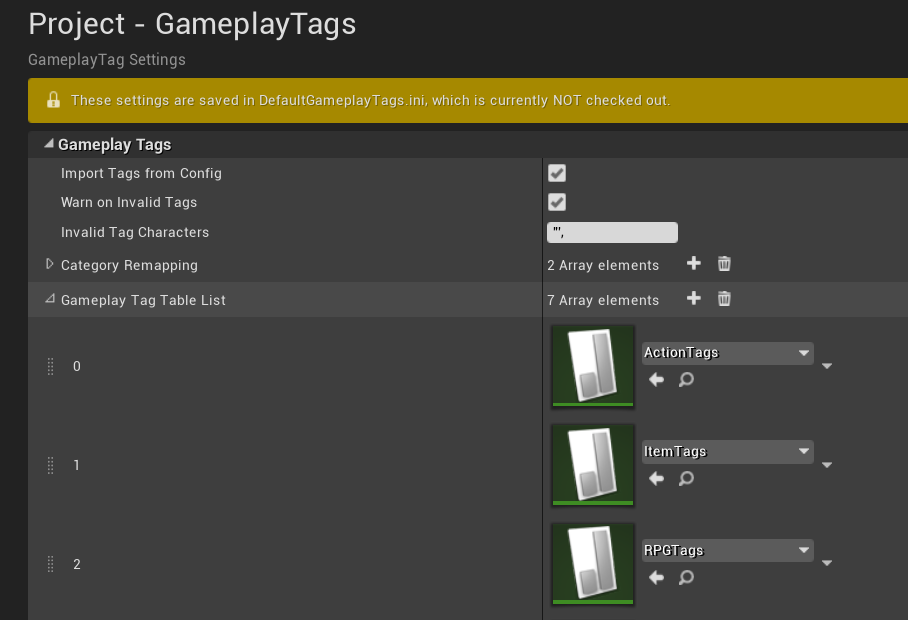Open element options arrow beside ActionTags
Viewport: 908px width, 620px height.
(x=827, y=366)
